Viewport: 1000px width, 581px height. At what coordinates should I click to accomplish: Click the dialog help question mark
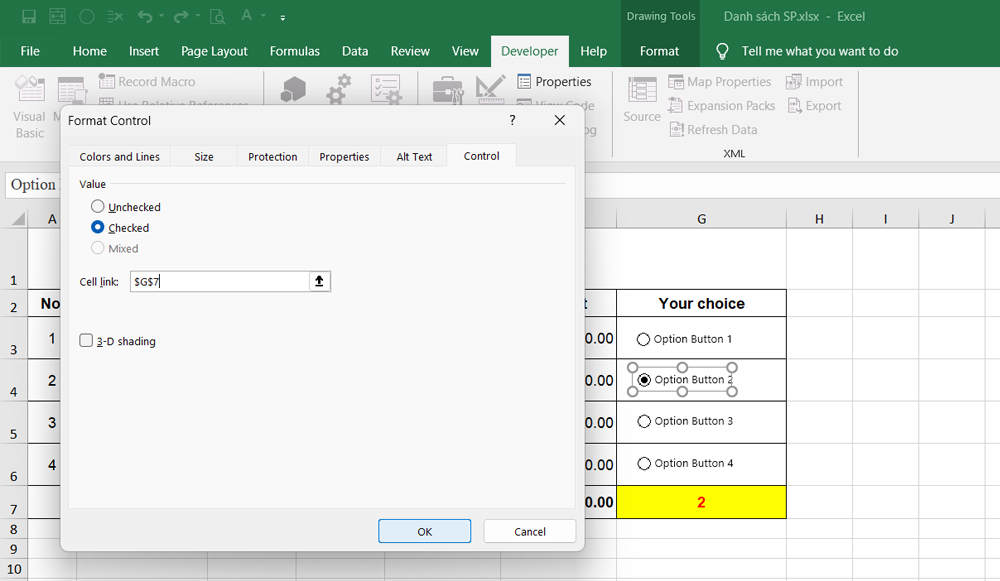[512, 120]
